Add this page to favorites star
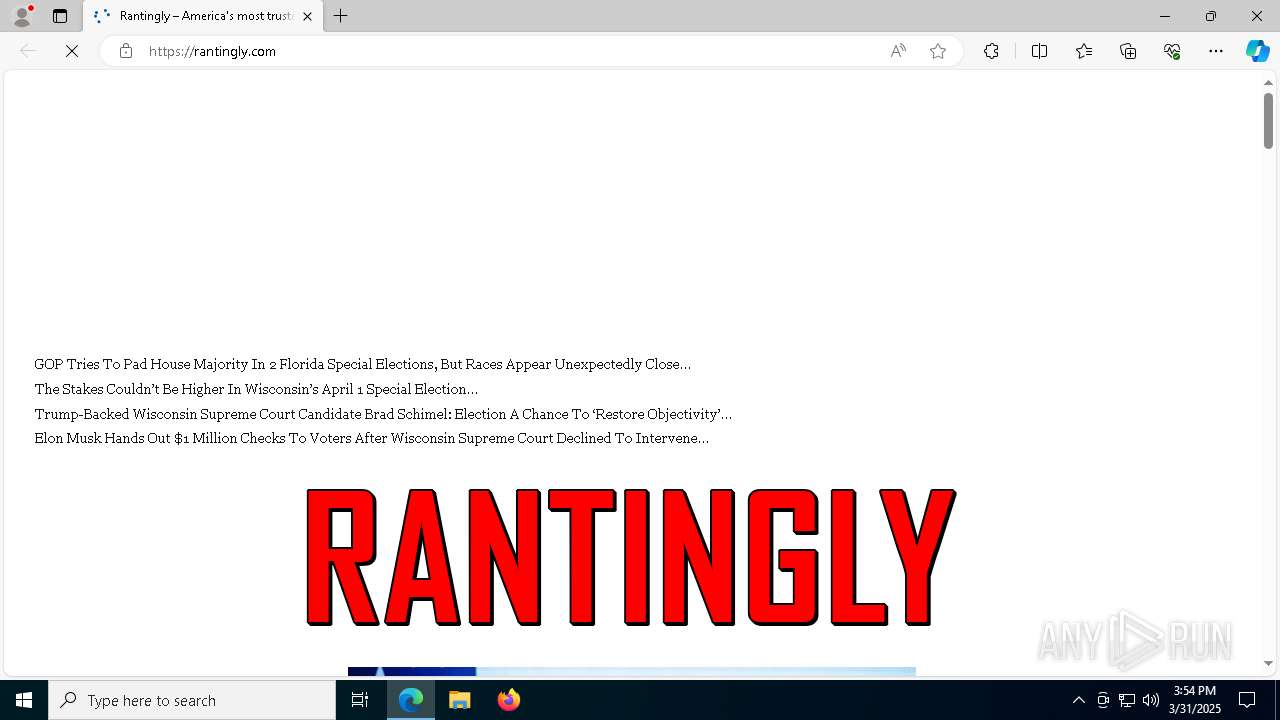Screen dimensions: 1280x720 tap(938, 51)
